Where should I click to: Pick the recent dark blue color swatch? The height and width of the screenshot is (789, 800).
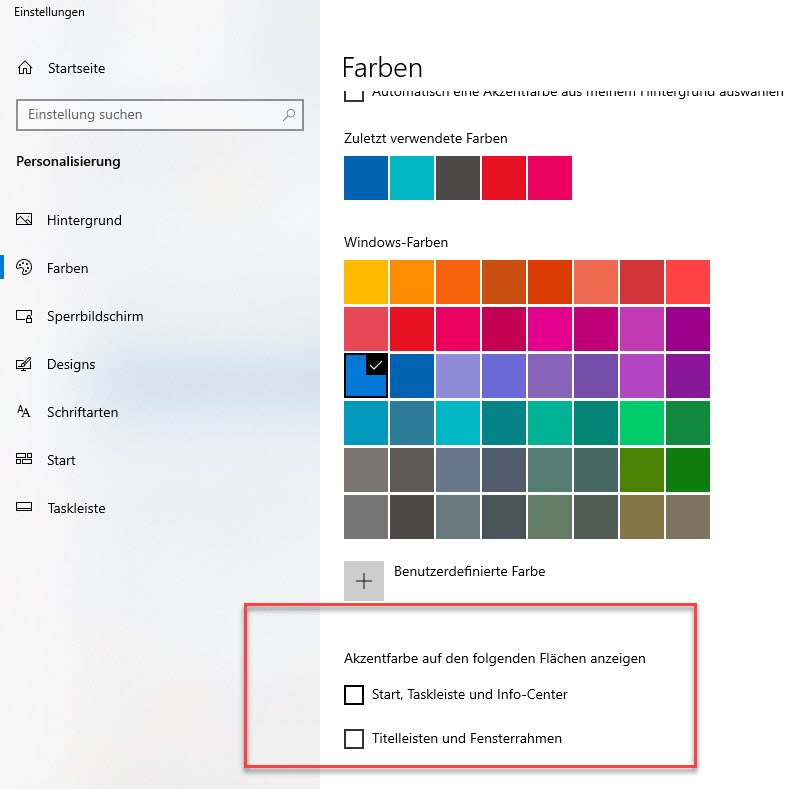tap(366, 178)
